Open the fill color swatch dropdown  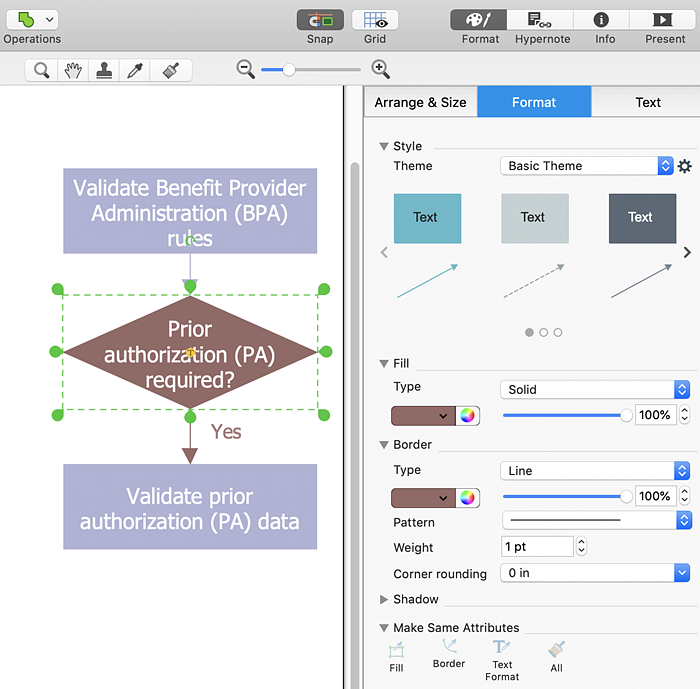point(423,416)
